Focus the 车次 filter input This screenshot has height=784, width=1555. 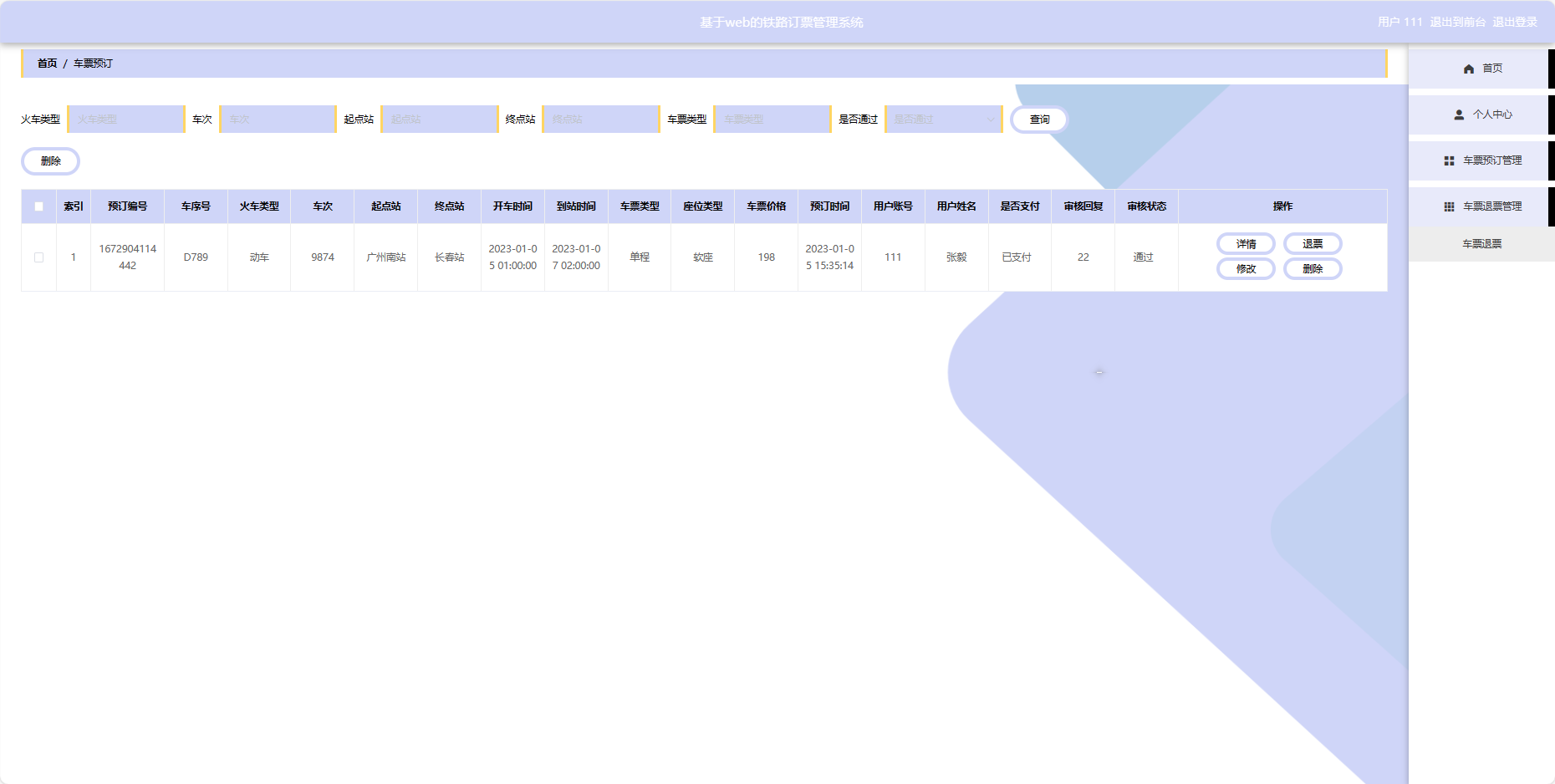[x=278, y=120]
